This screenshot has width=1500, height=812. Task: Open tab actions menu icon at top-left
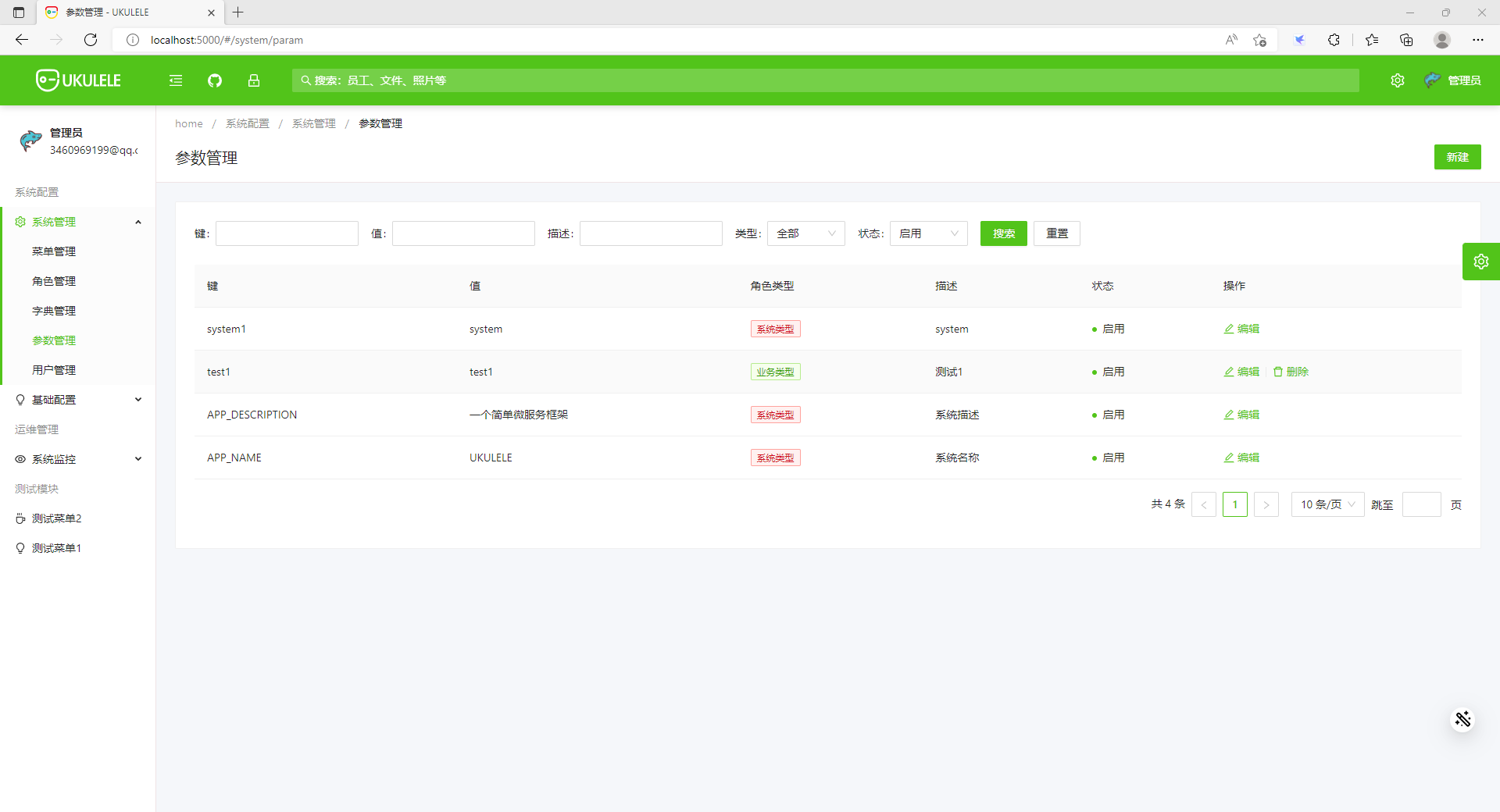click(x=19, y=12)
